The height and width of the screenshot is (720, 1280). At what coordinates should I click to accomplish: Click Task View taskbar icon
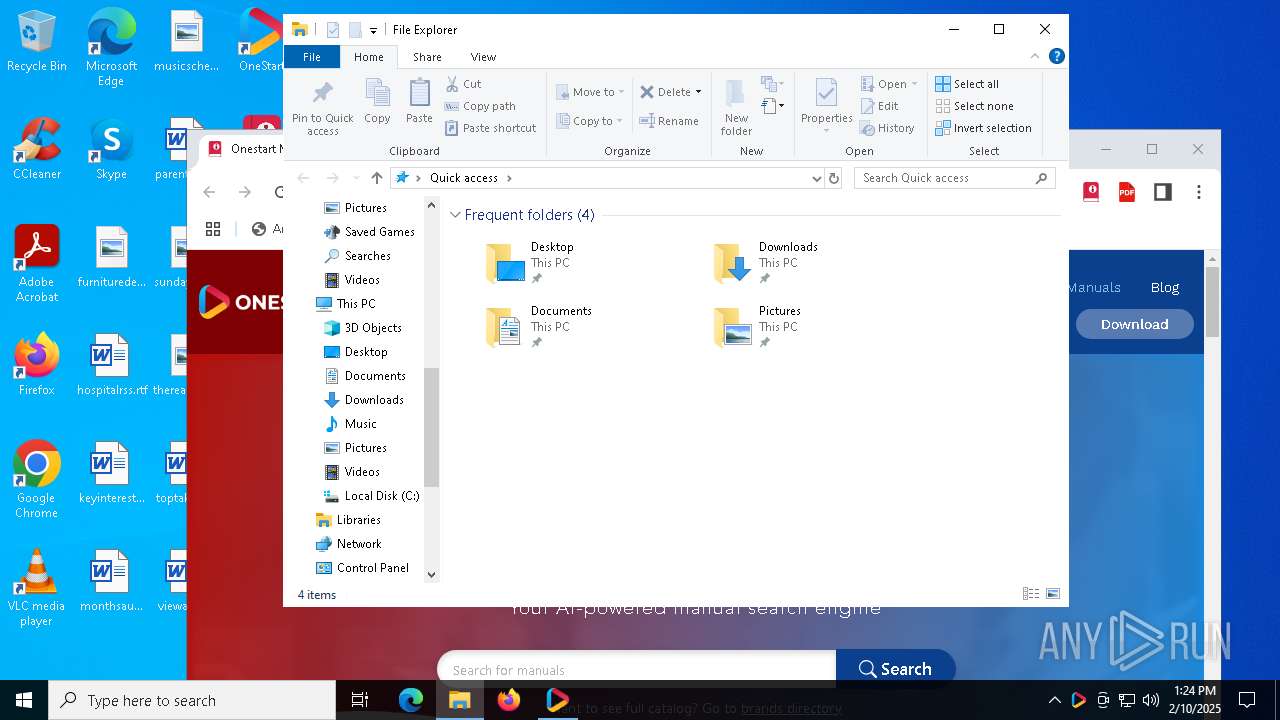click(x=360, y=700)
